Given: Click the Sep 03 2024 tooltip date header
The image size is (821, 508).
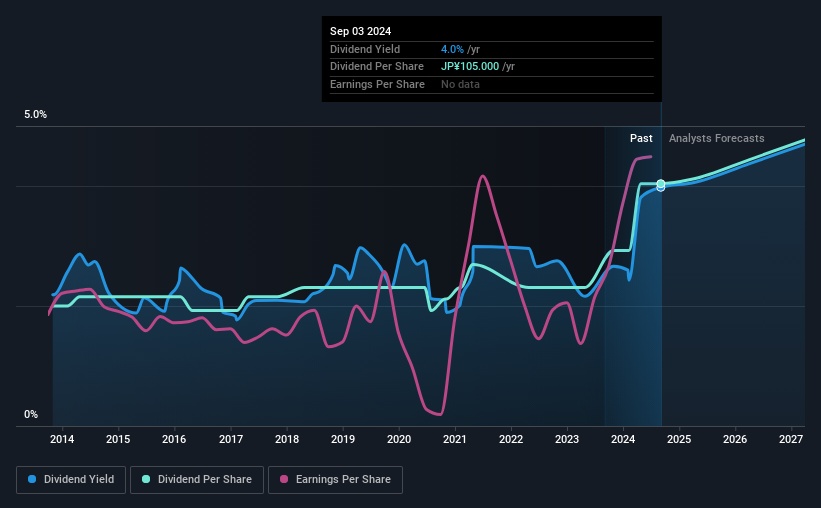Looking at the screenshot, I should point(360,31).
